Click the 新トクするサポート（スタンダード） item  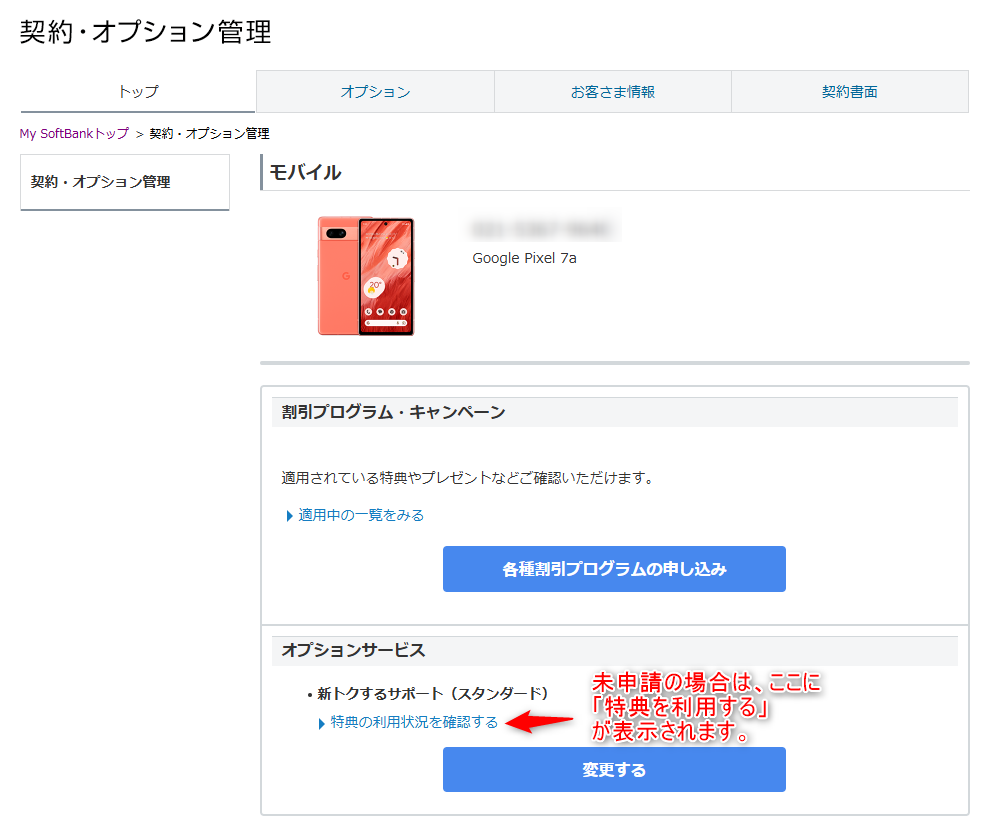[x=432, y=693]
